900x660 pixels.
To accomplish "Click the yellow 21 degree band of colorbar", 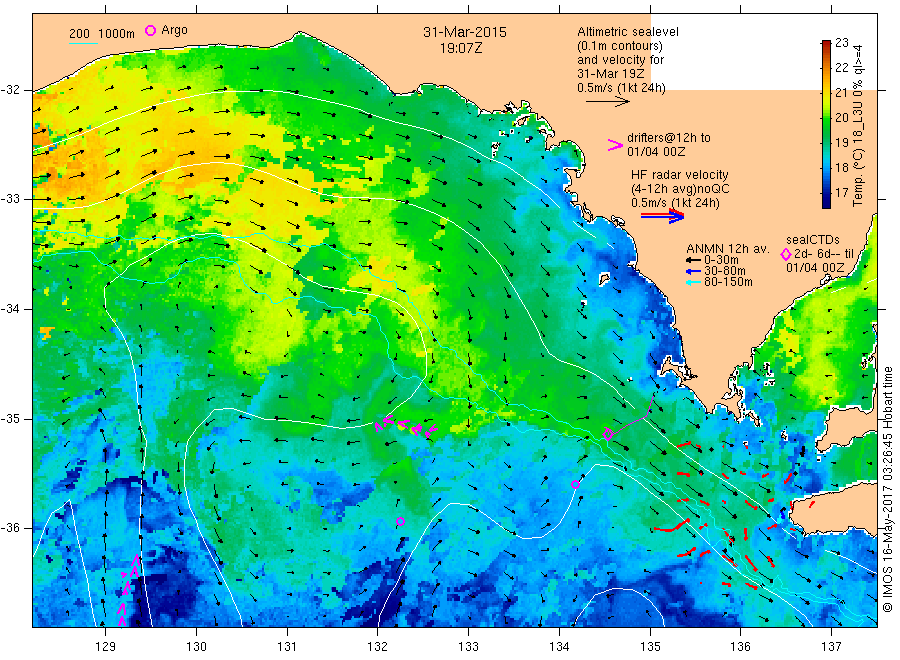I will (x=826, y=93).
